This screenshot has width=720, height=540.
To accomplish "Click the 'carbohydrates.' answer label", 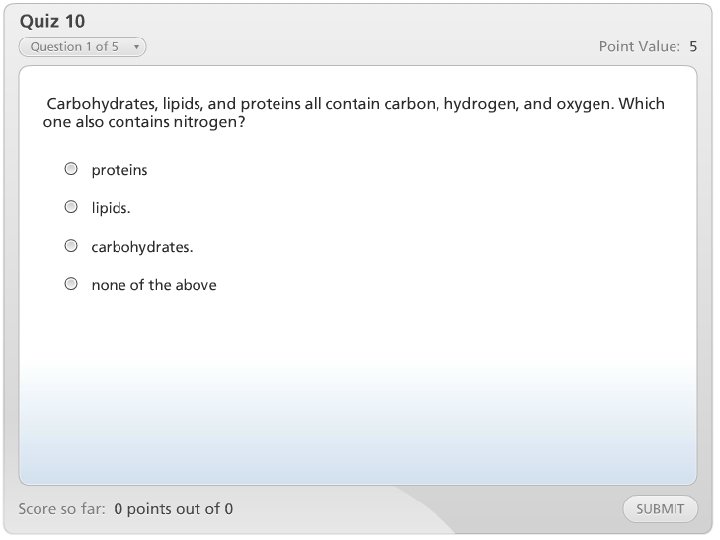I will [142, 246].
